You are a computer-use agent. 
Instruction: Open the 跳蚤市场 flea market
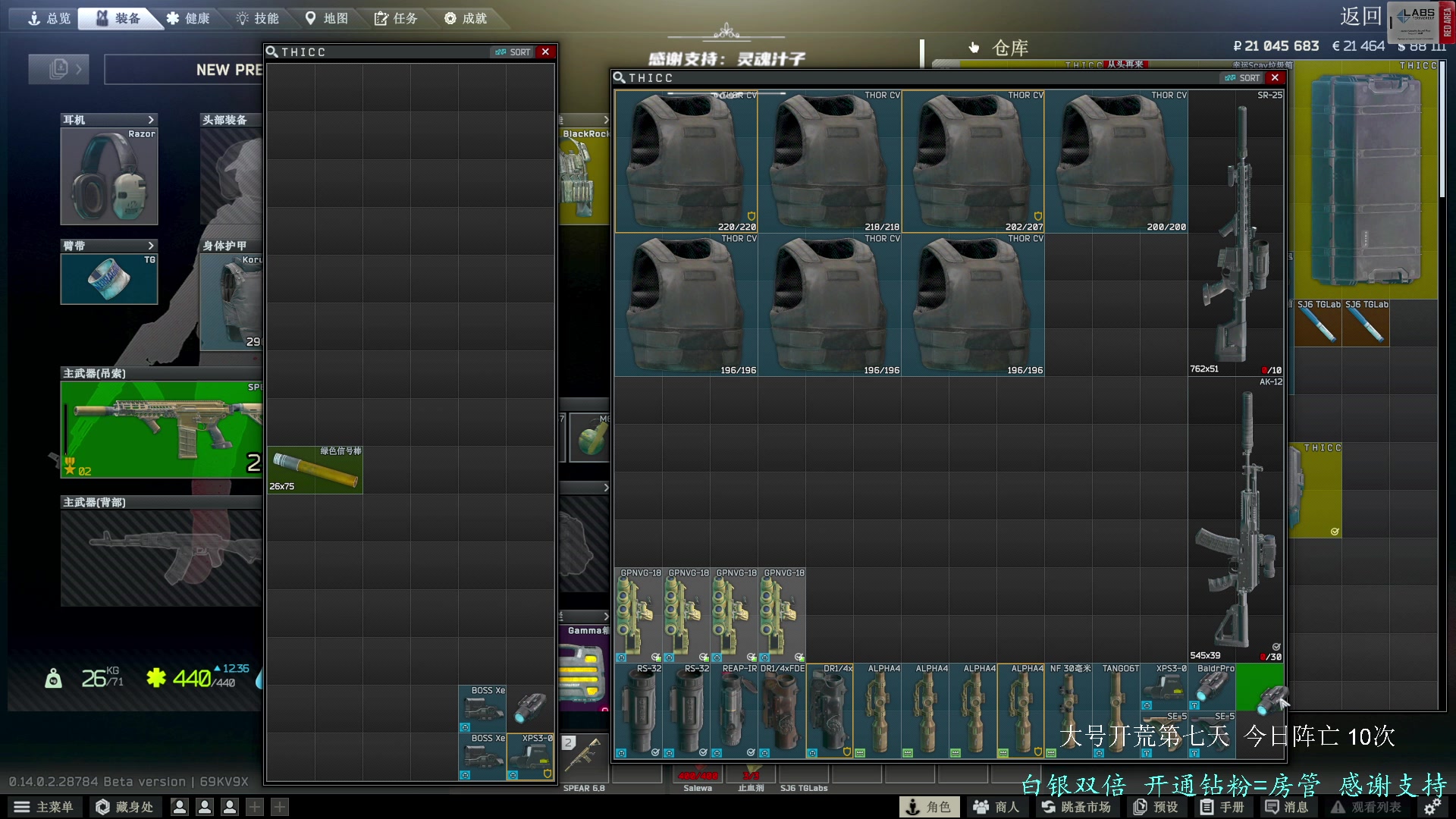pyautogui.click(x=1076, y=807)
